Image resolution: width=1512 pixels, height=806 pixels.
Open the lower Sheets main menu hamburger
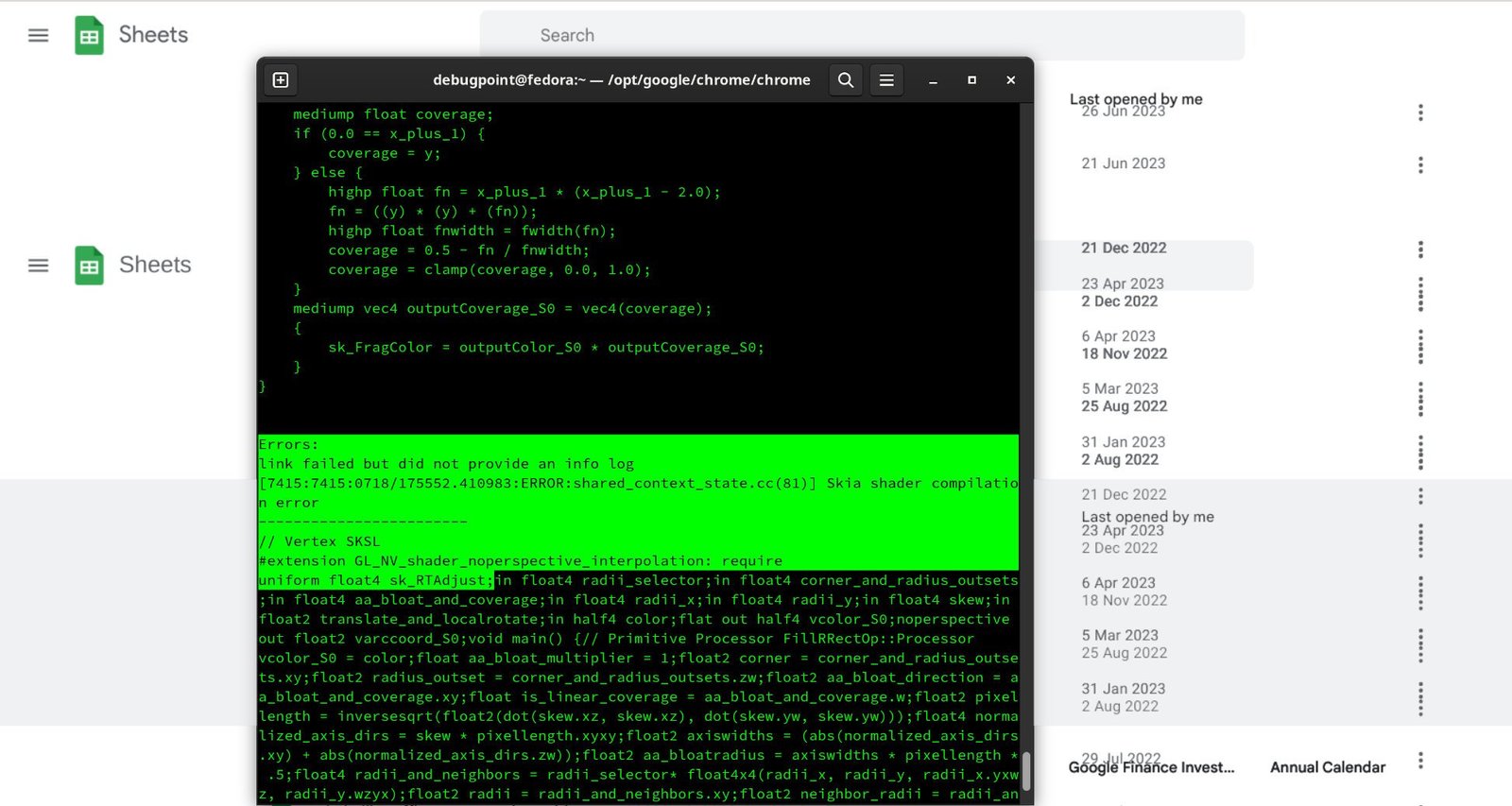point(39,266)
